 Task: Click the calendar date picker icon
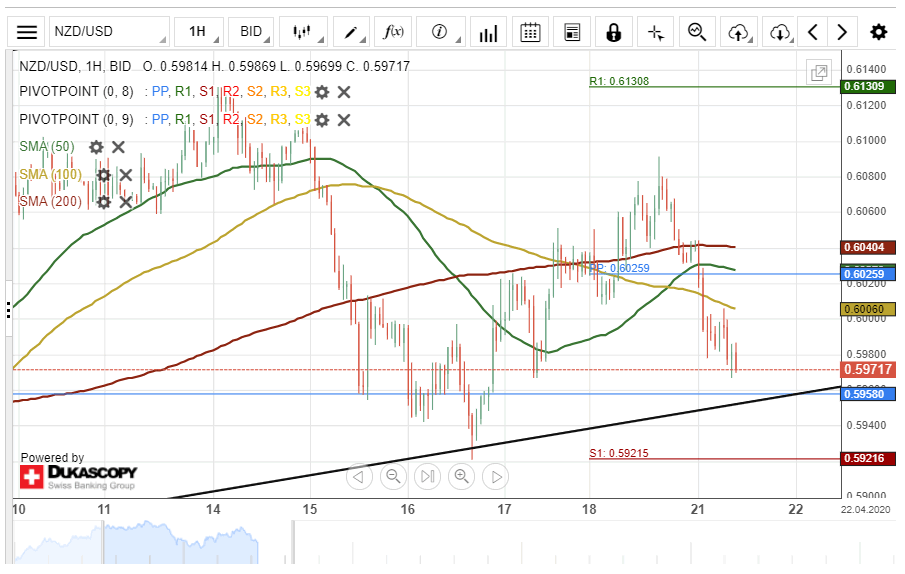(x=531, y=32)
